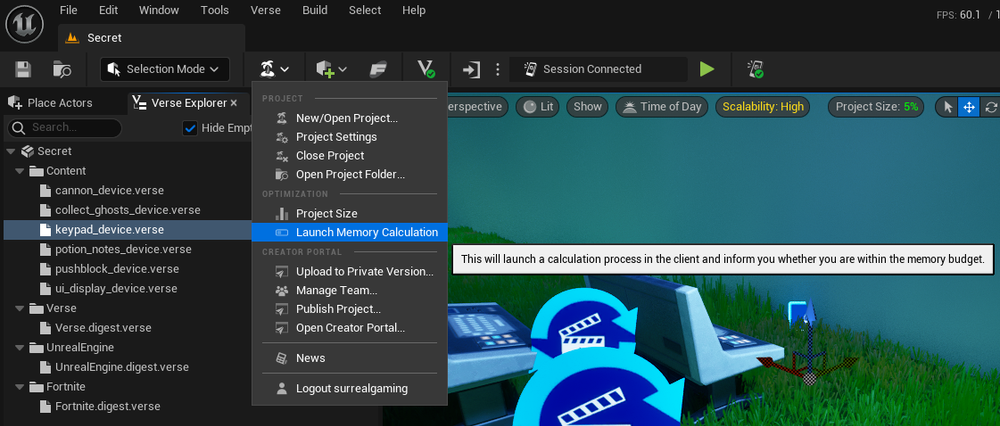Choose Project Settings menu entry

(x=349, y=136)
